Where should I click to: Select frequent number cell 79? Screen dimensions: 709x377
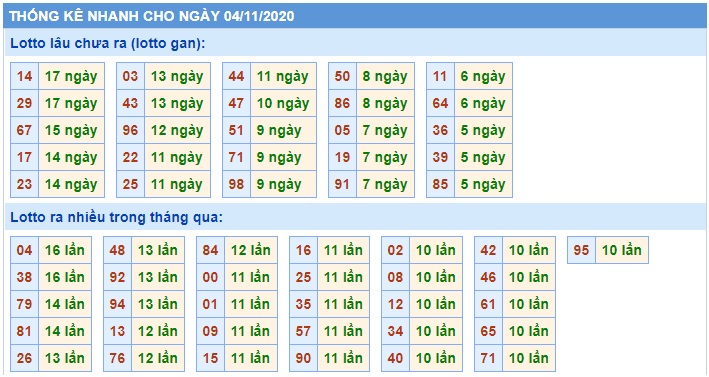click(24, 304)
